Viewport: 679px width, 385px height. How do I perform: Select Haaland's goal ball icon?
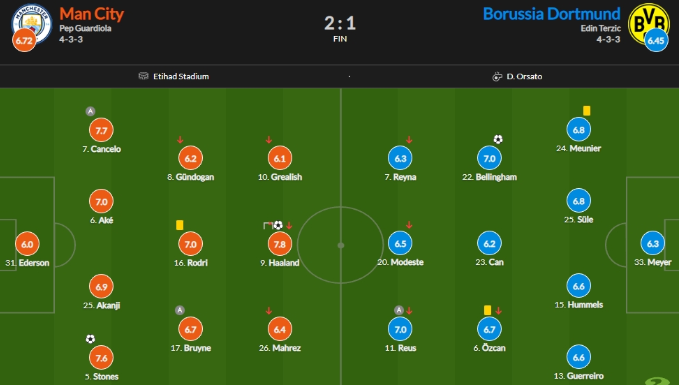(278, 225)
